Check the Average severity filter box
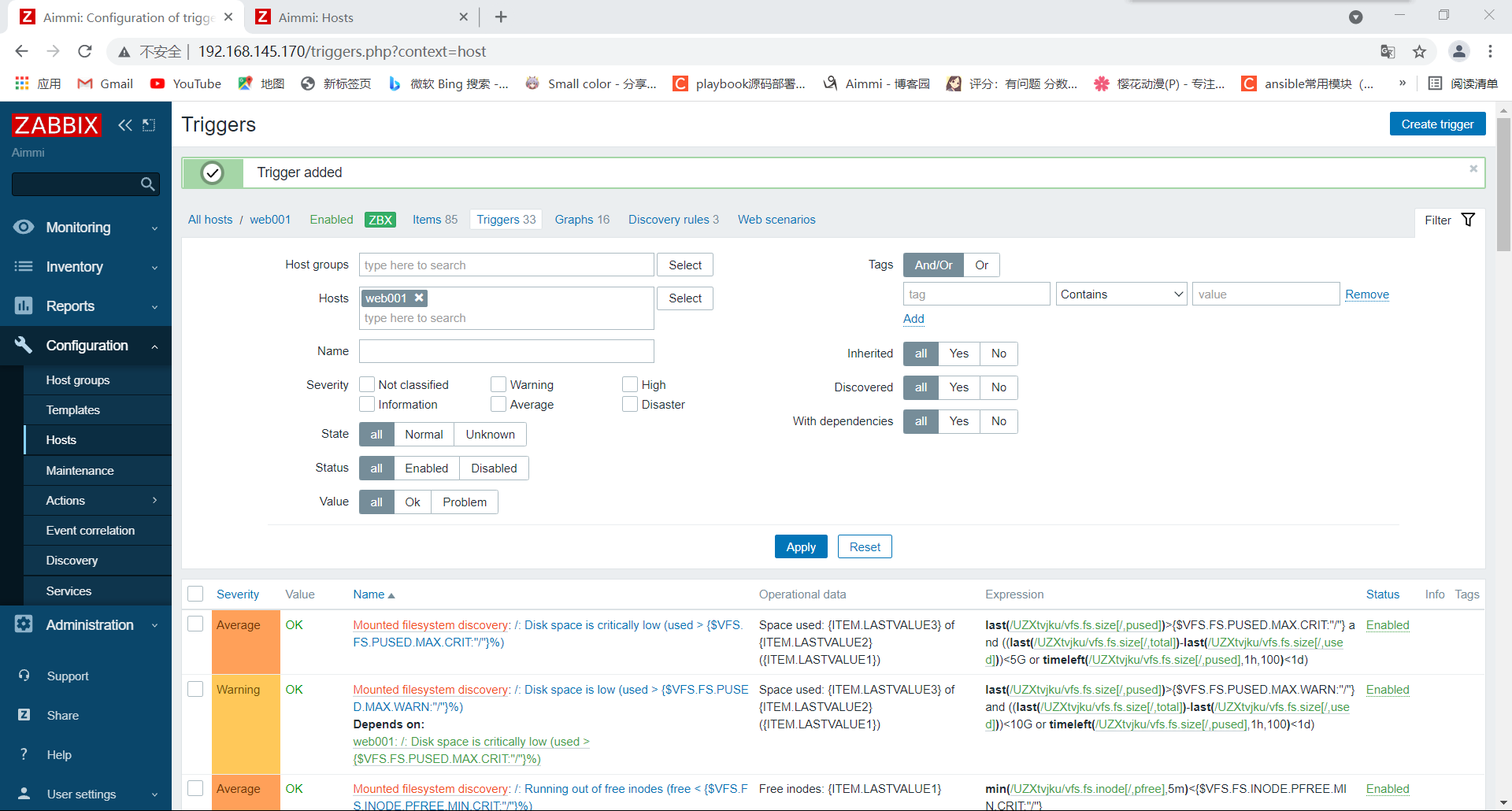1512x811 pixels. [x=498, y=405]
